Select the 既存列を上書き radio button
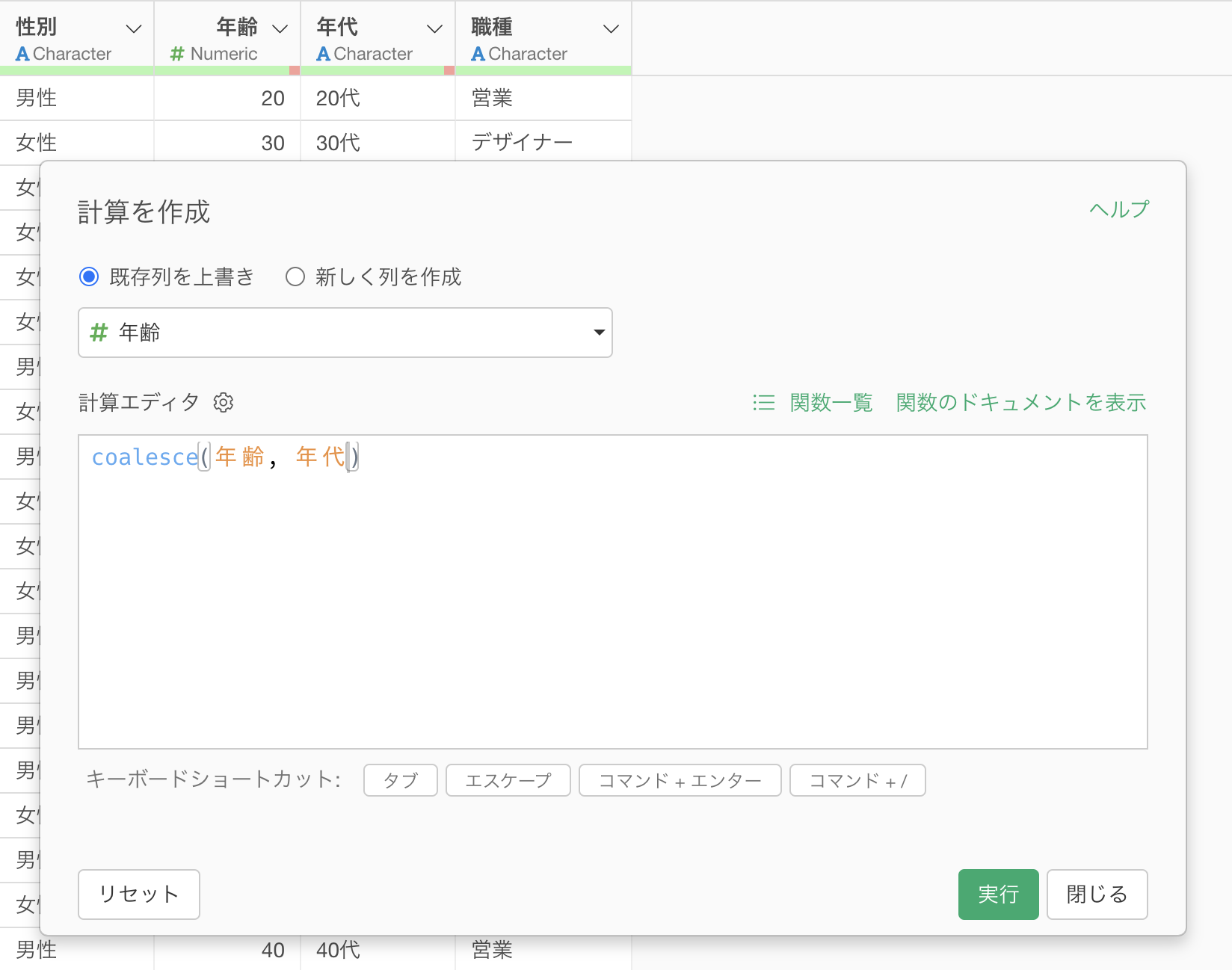 click(x=89, y=277)
